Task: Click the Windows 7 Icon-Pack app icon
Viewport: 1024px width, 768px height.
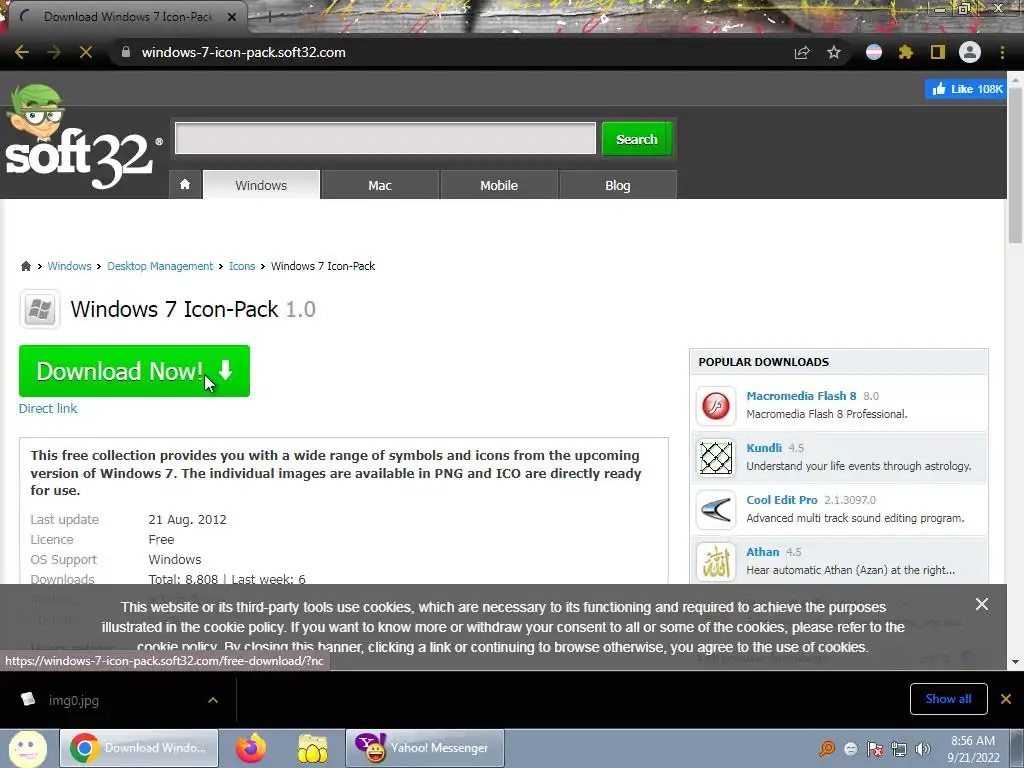Action: coord(40,309)
